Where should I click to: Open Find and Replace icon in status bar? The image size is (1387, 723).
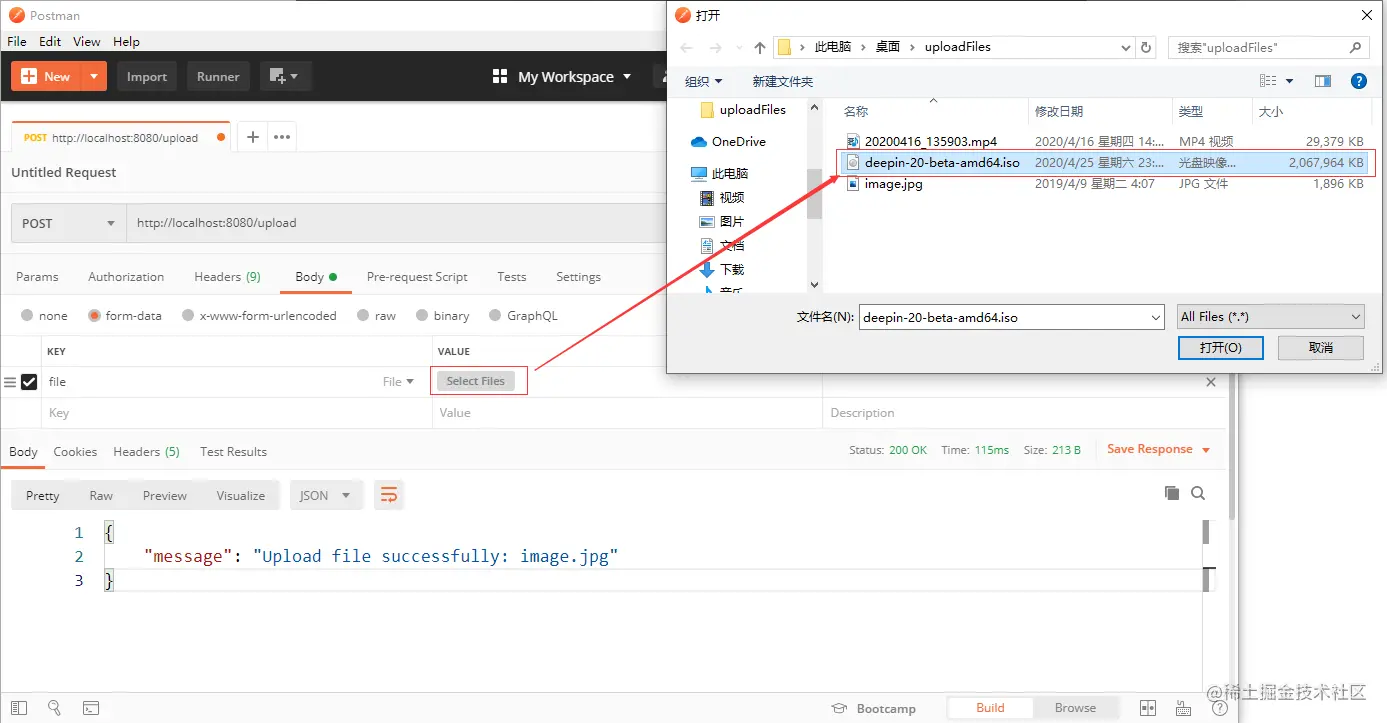coord(55,708)
